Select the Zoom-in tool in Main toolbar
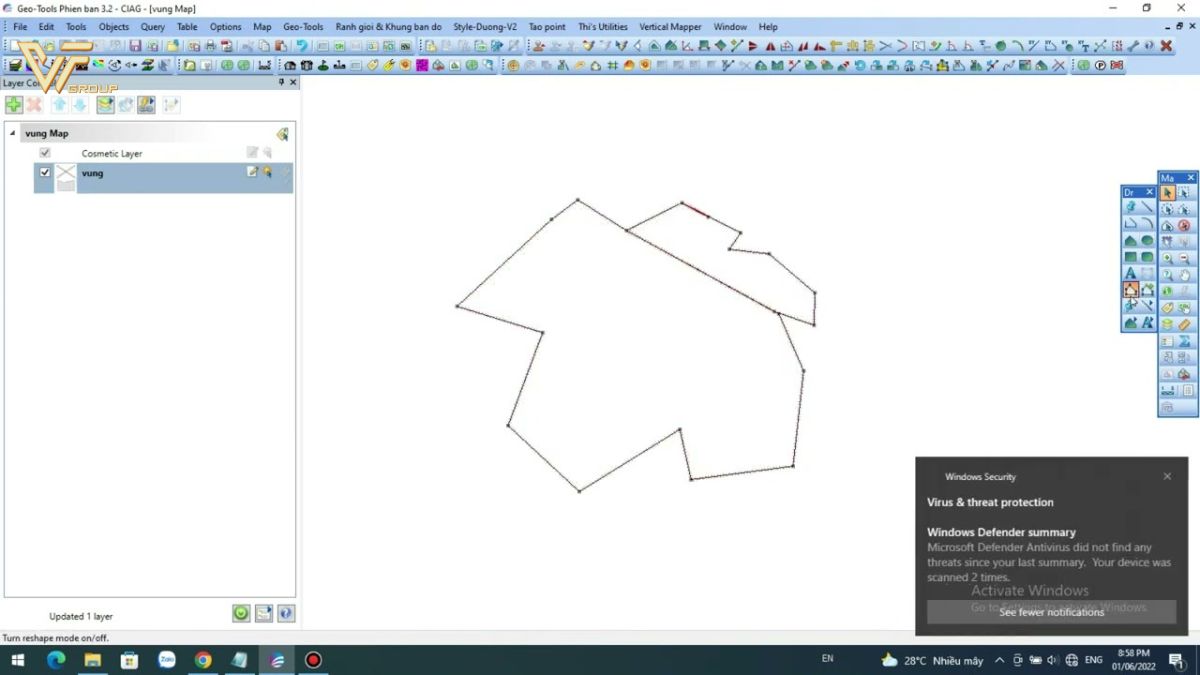The height and width of the screenshot is (675, 1200). pyautogui.click(x=1167, y=258)
